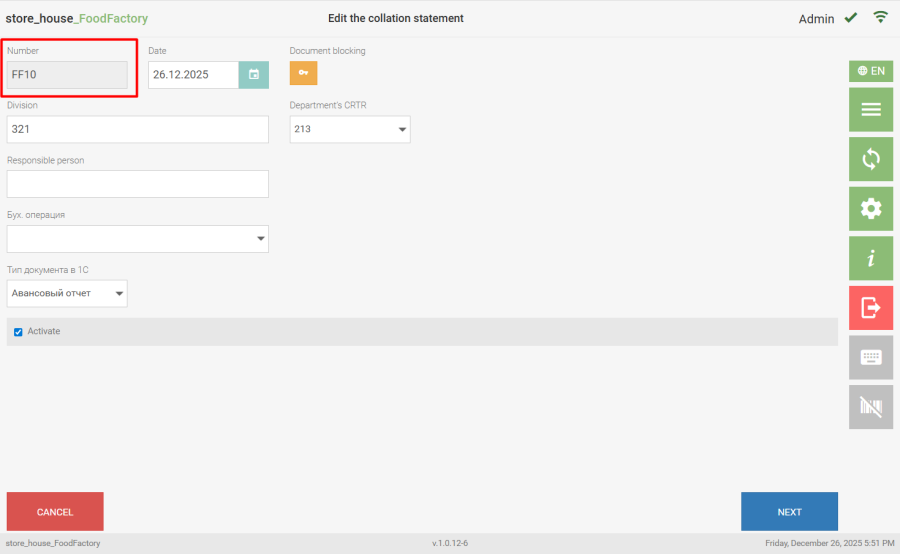Switch language with the EN button
Screen dimensions: 900x554
click(x=870, y=71)
